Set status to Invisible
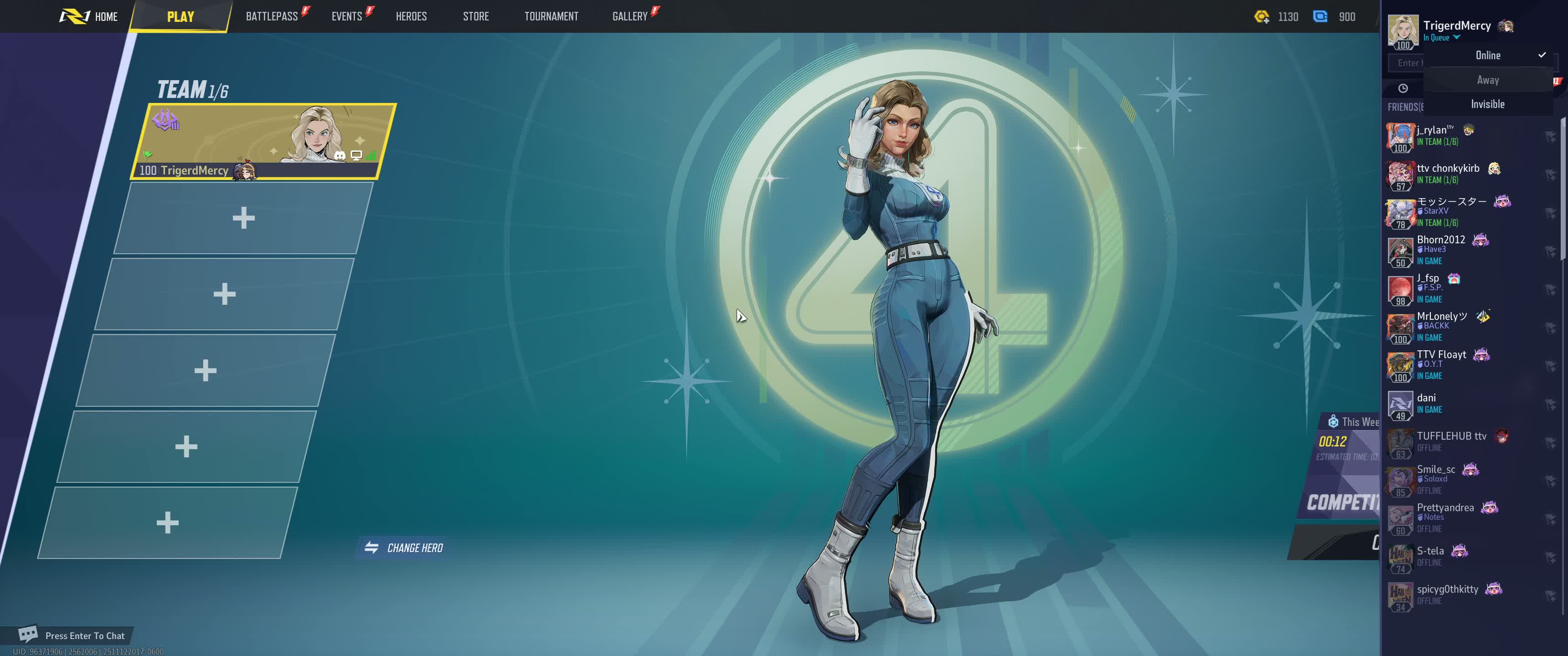 click(x=1488, y=104)
